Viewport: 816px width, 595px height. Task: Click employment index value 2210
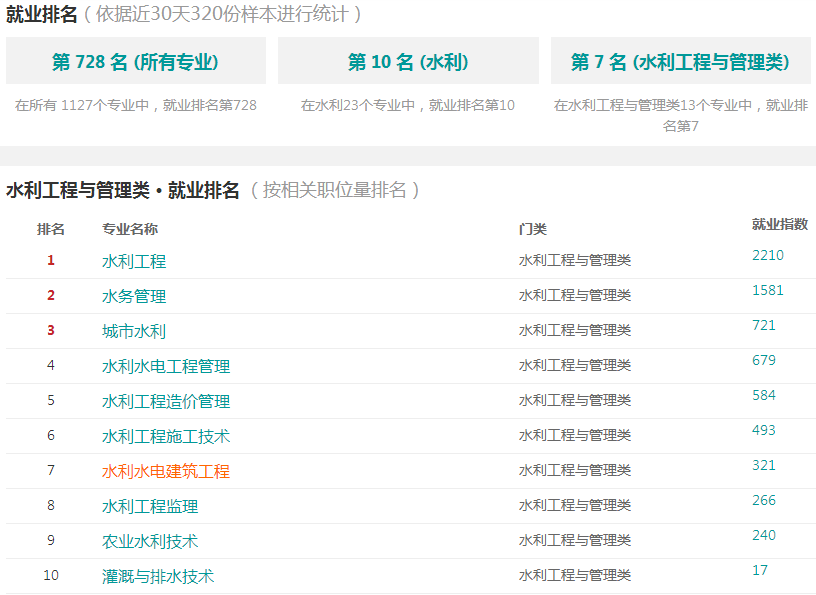pos(768,255)
